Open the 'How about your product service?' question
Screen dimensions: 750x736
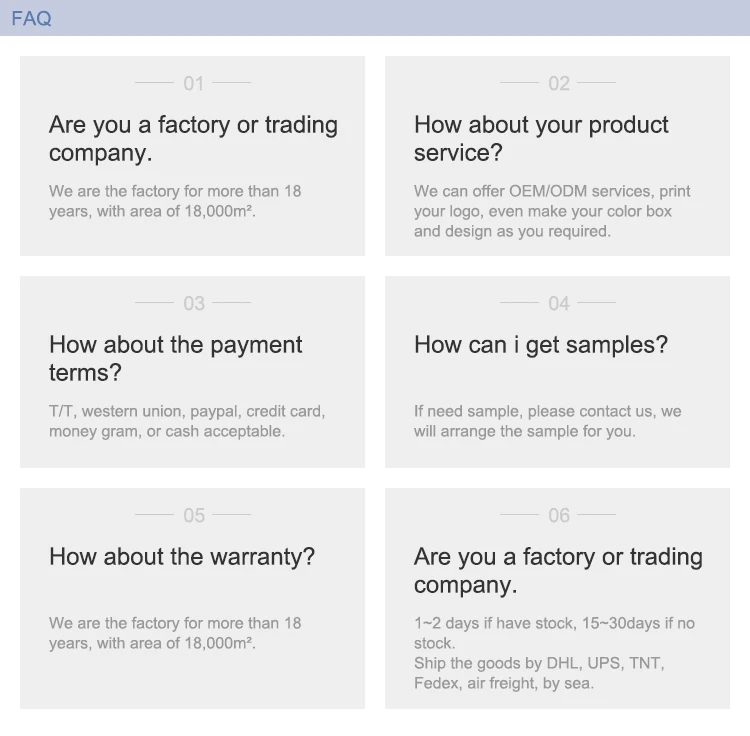pyautogui.click(x=541, y=139)
